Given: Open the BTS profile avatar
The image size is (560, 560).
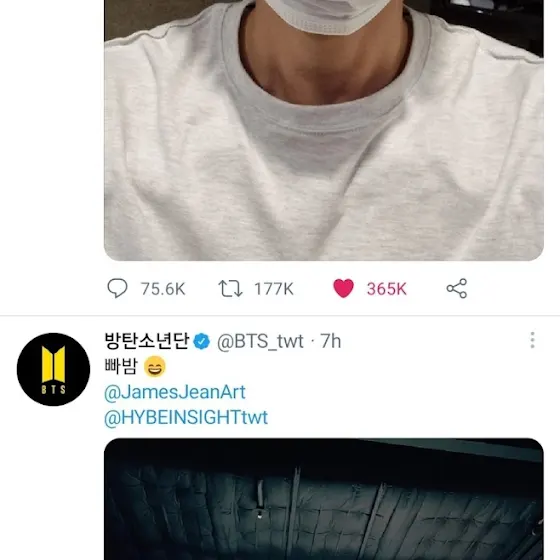Looking at the screenshot, I should [x=54, y=369].
